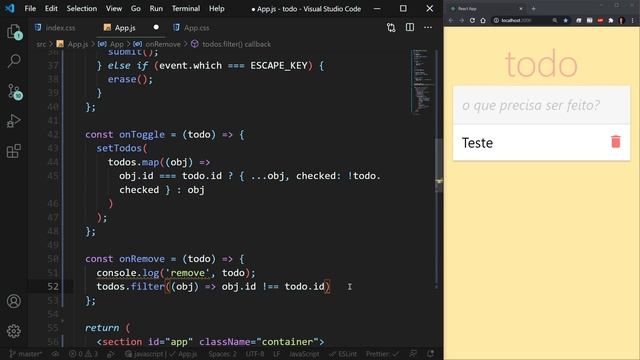Screen dimensions: 640x360
Task: Click line number 52 in the gutter
Action: (53, 287)
